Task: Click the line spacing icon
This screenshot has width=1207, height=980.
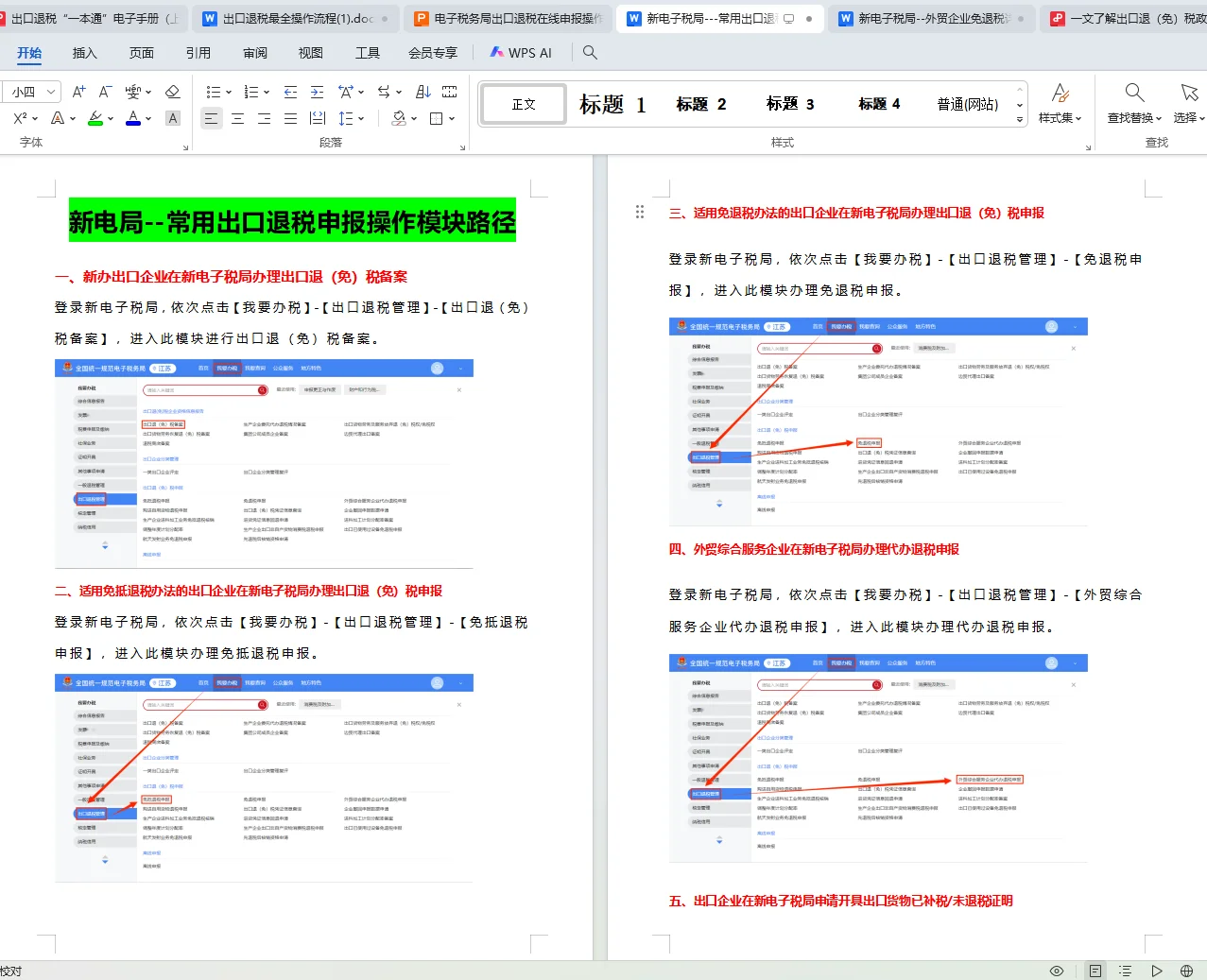Action: [345, 119]
